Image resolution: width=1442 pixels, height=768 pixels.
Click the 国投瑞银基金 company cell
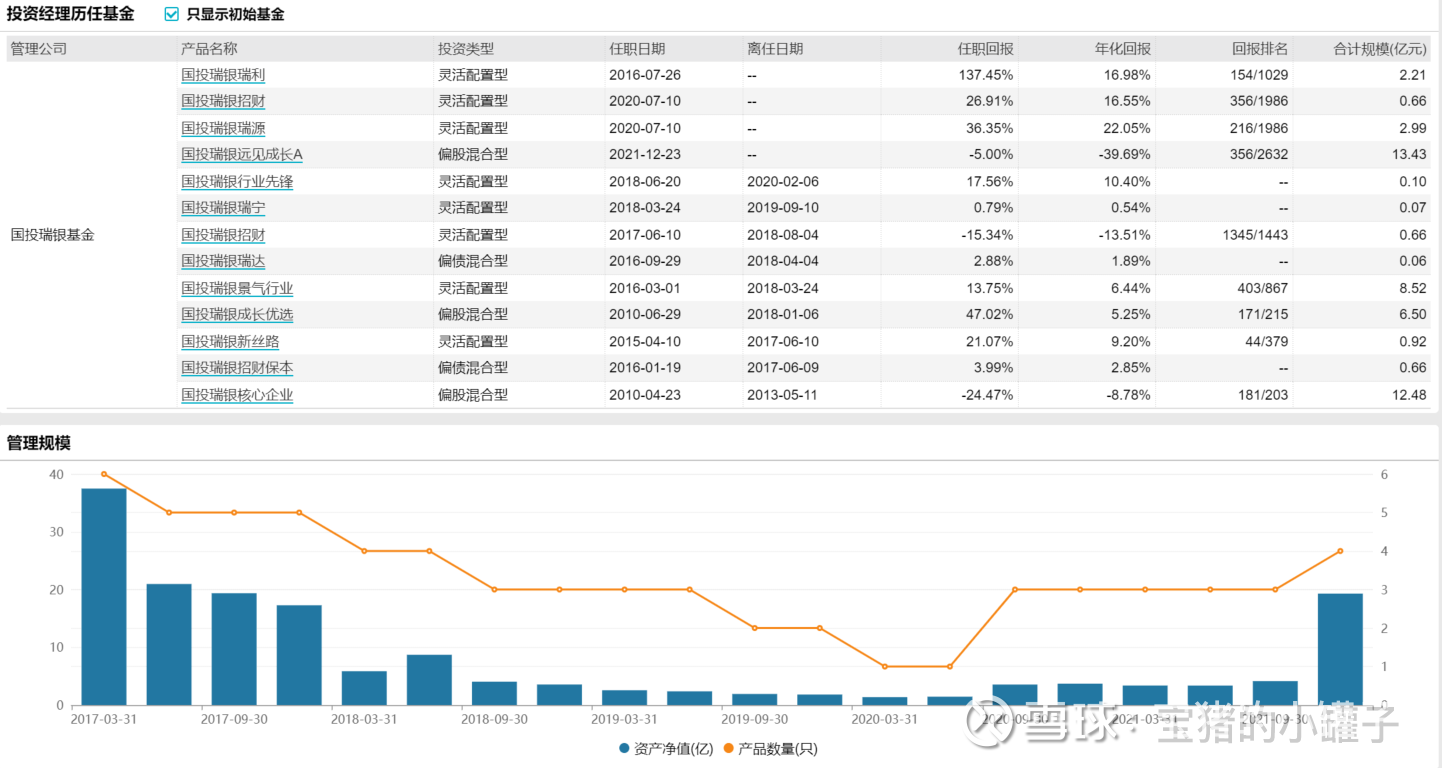53,235
